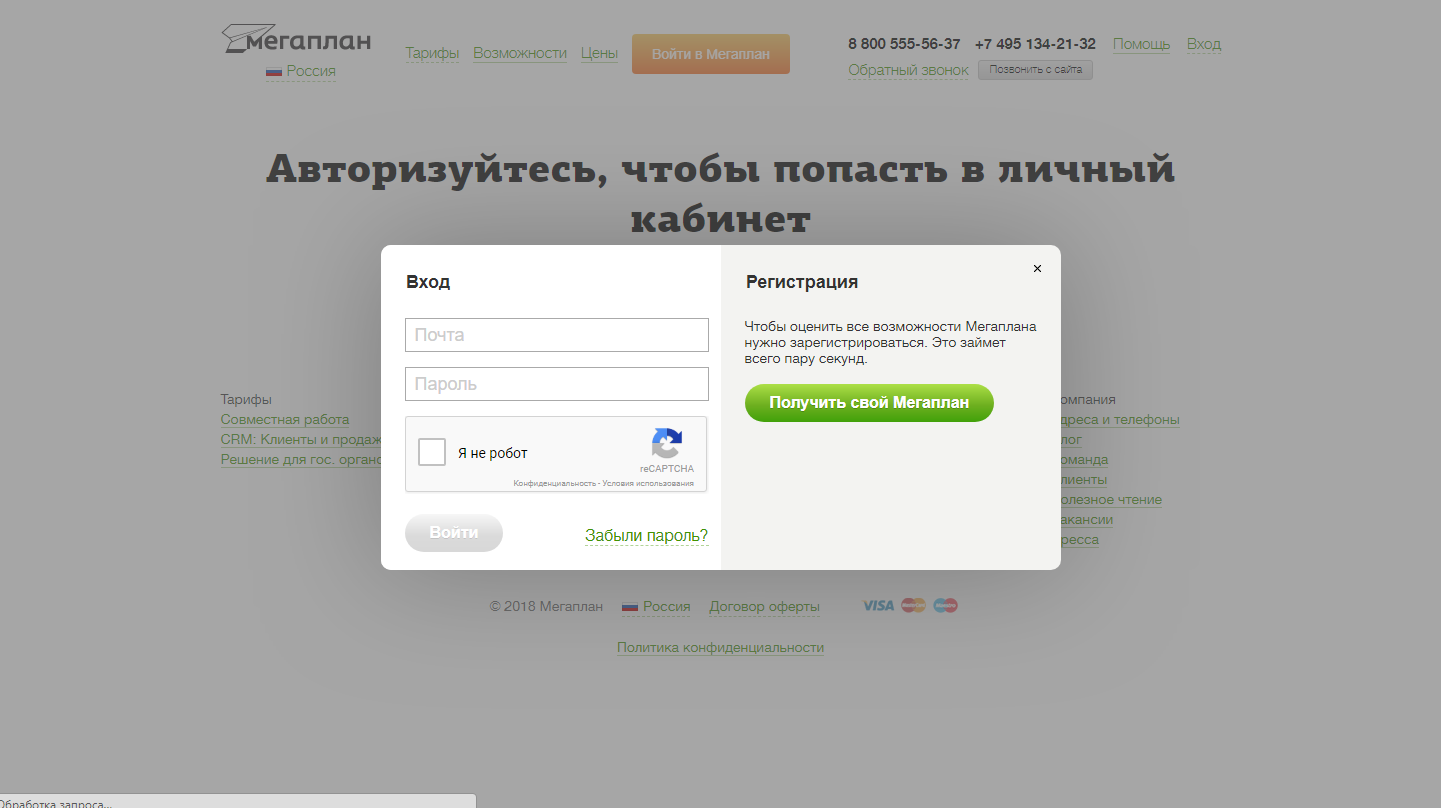Focus the Пароль password input field

557,384
